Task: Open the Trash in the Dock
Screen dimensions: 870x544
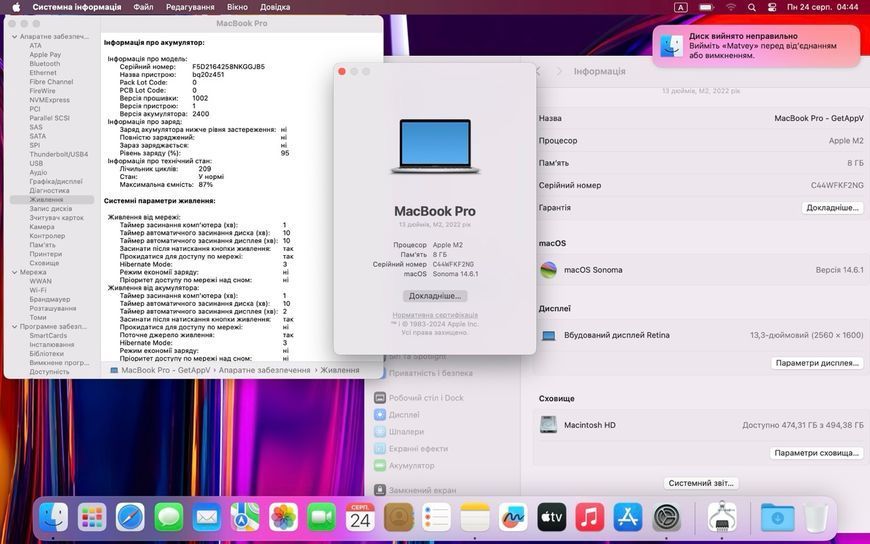Action: tap(816, 517)
